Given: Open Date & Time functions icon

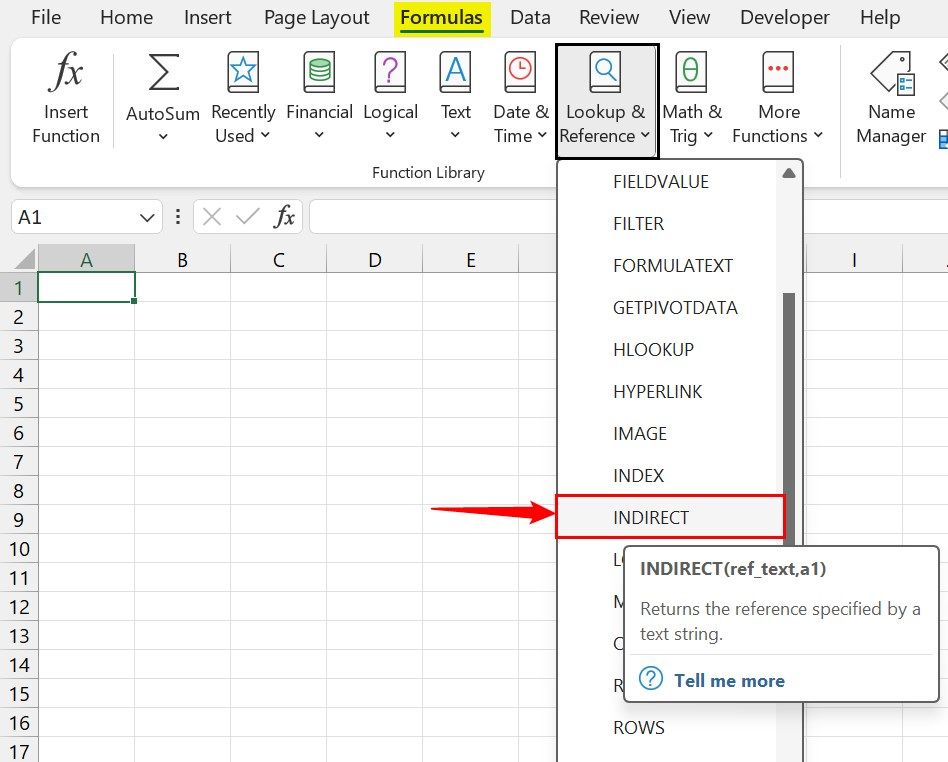Looking at the screenshot, I should (x=521, y=71).
